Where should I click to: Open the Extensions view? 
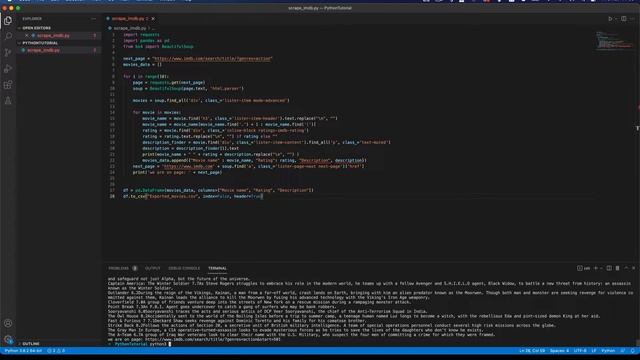(x=8, y=84)
